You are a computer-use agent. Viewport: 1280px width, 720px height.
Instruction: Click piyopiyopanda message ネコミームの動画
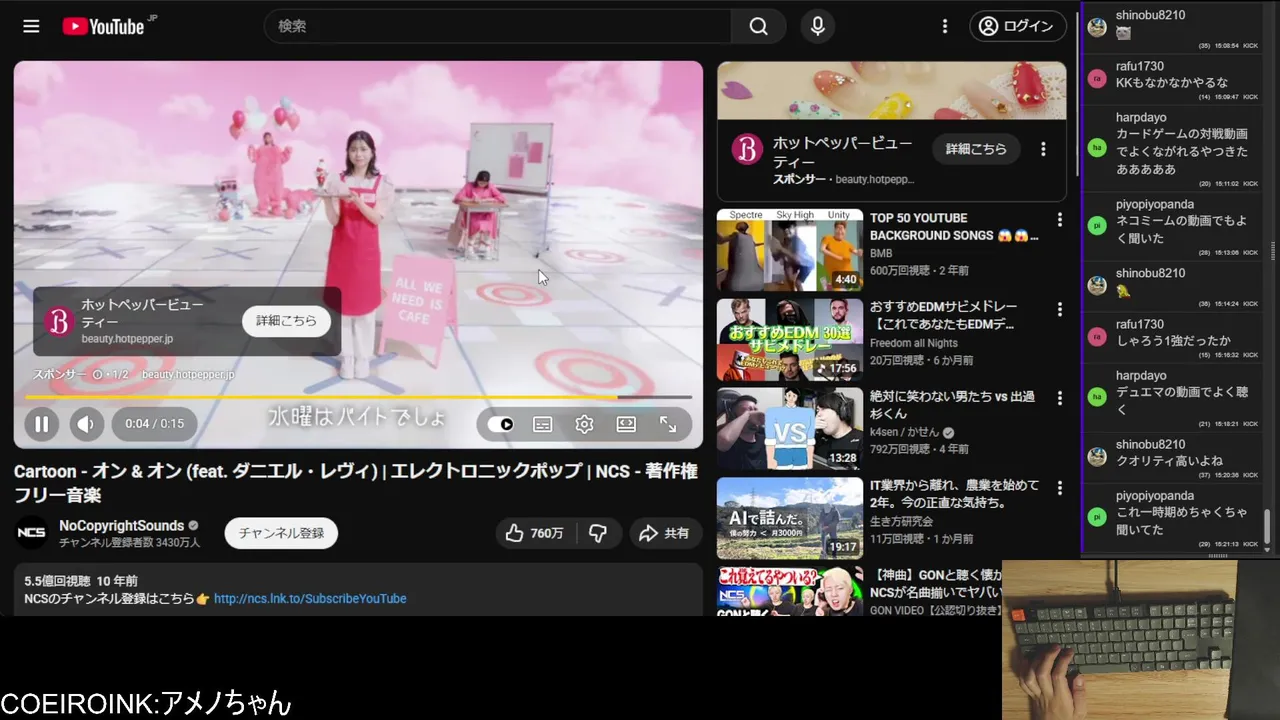point(1181,230)
